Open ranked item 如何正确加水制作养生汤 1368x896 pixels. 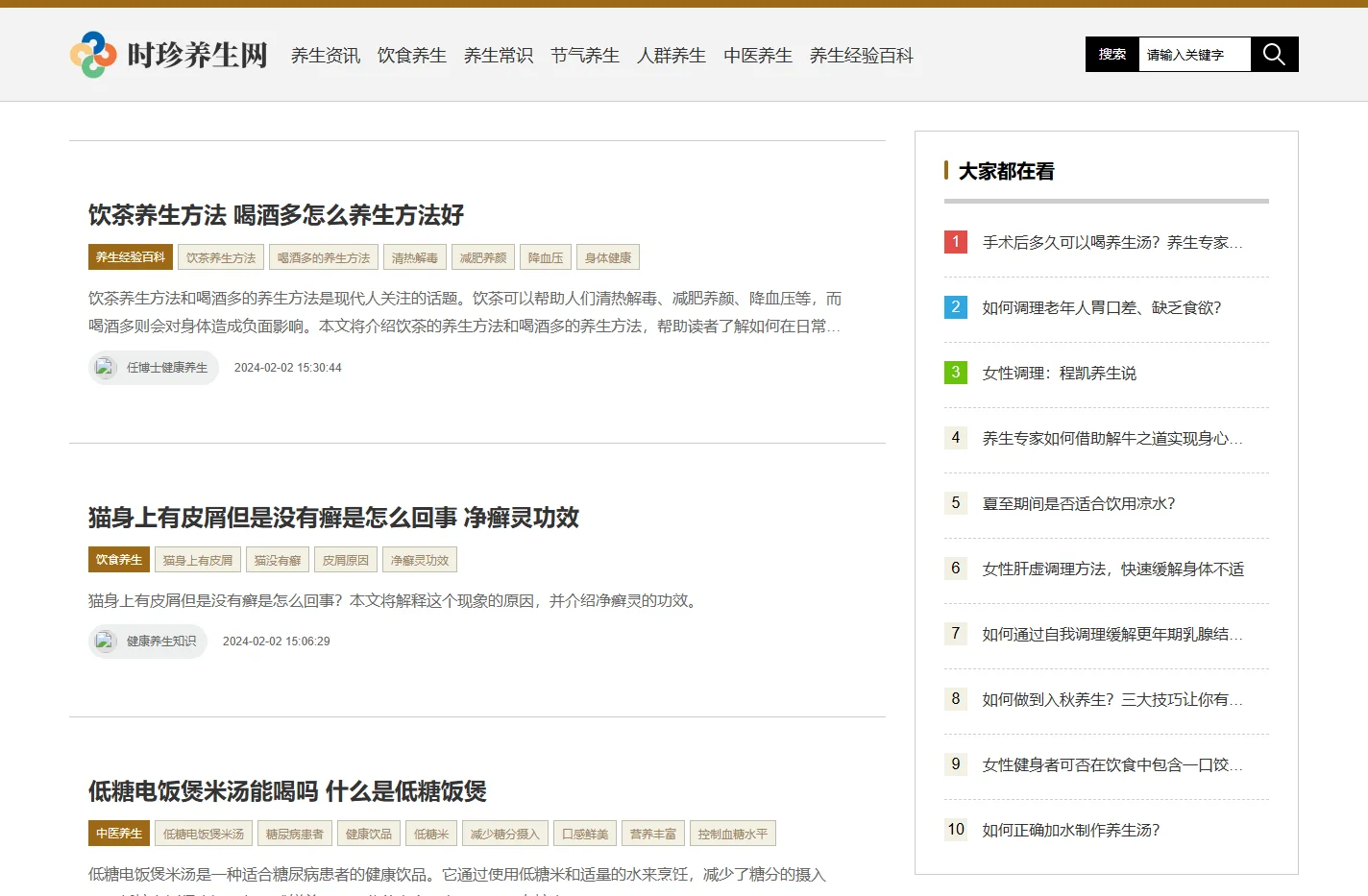[1071, 831]
